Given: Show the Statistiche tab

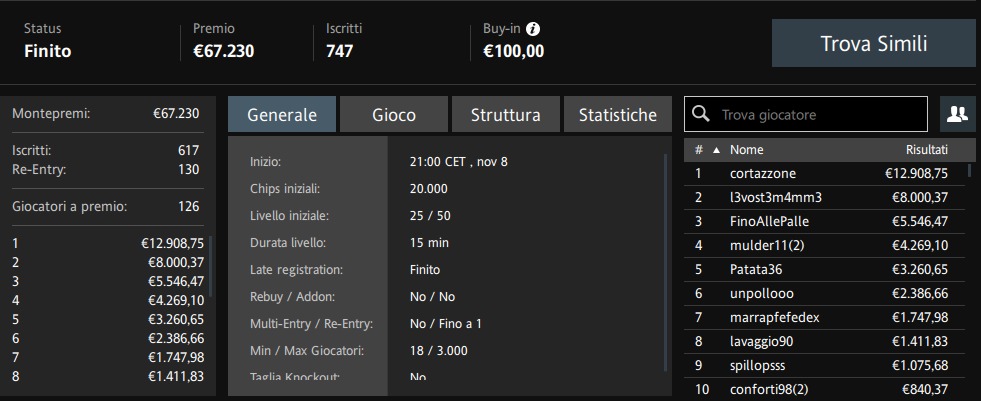Looking at the screenshot, I should point(618,114).
